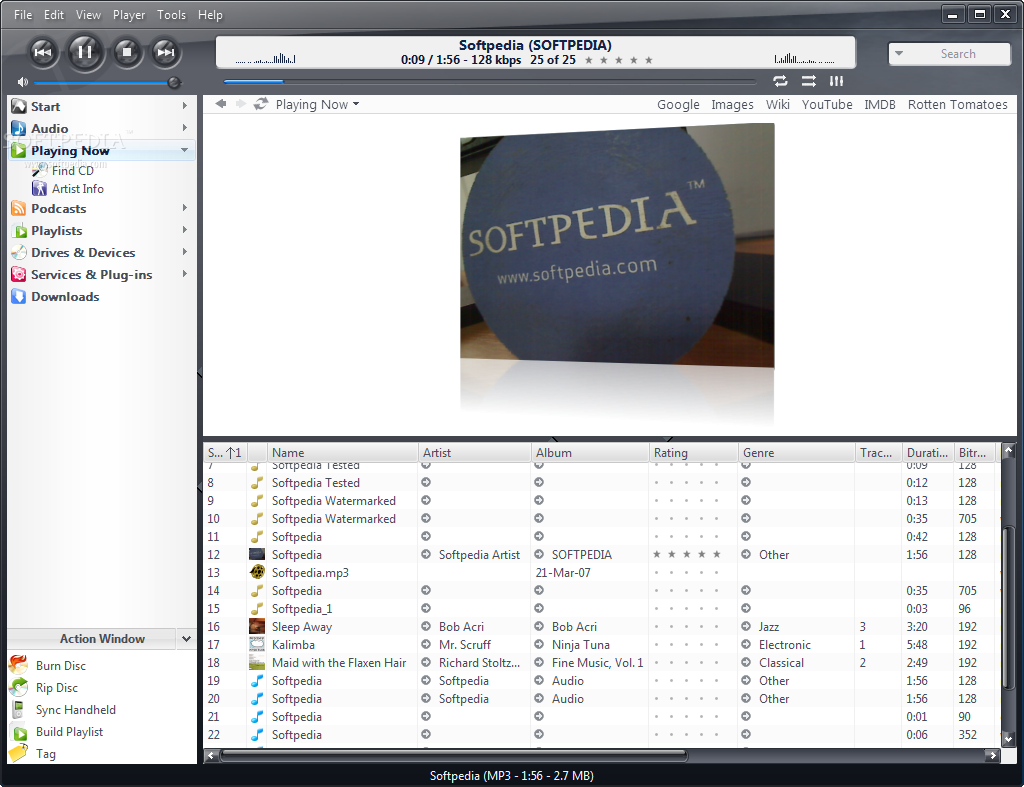This screenshot has width=1024, height=787.
Task: Select the Podcasts RSS icon
Action: tap(19, 209)
